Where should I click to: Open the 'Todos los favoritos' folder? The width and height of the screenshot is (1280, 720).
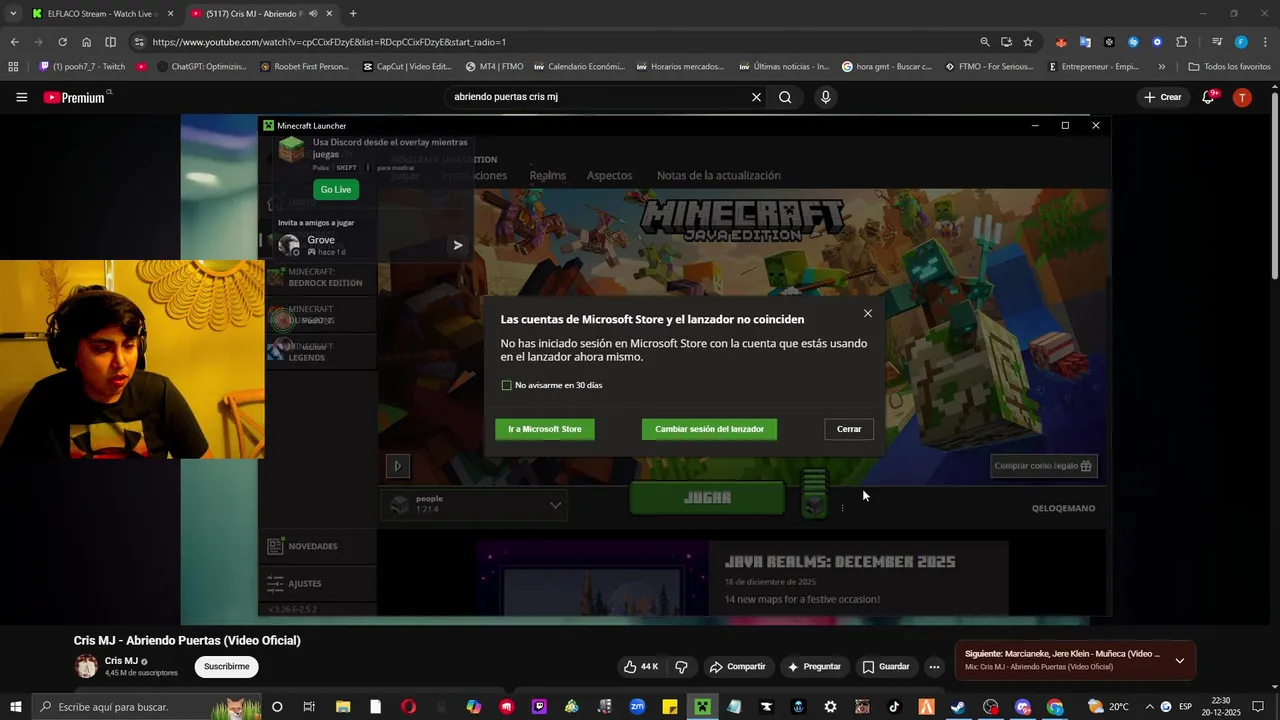click(x=1229, y=67)
